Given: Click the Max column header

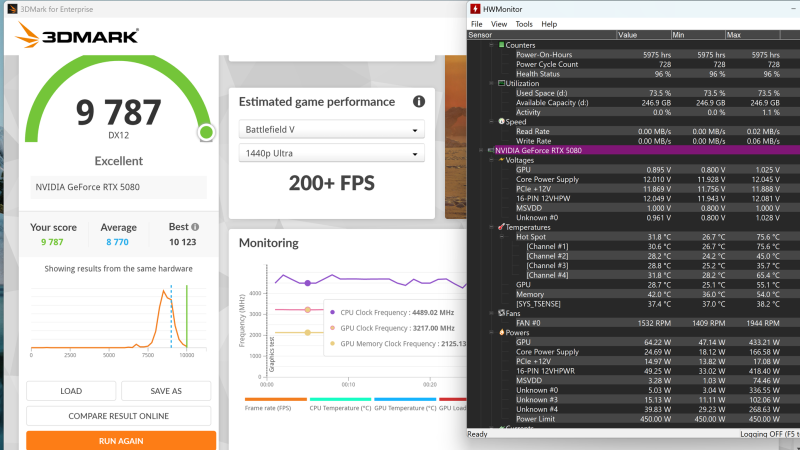Looking at the screenshot, I should point(753,35).
